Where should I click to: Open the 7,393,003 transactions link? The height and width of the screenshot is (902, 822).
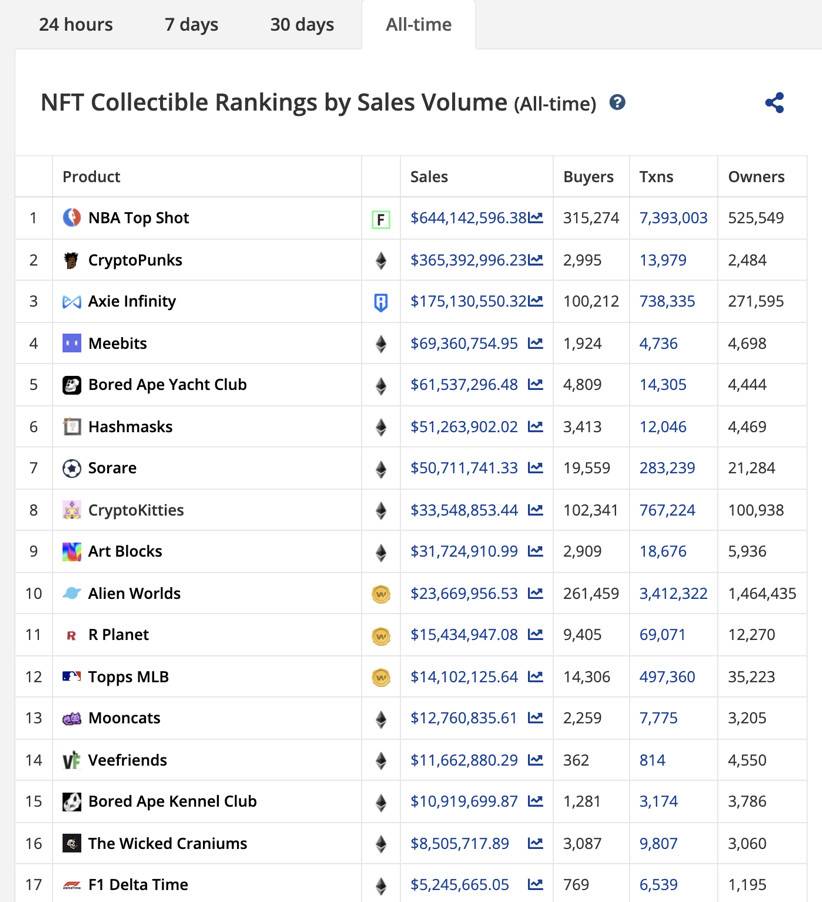pyautogui.click(x=673, y=218)
